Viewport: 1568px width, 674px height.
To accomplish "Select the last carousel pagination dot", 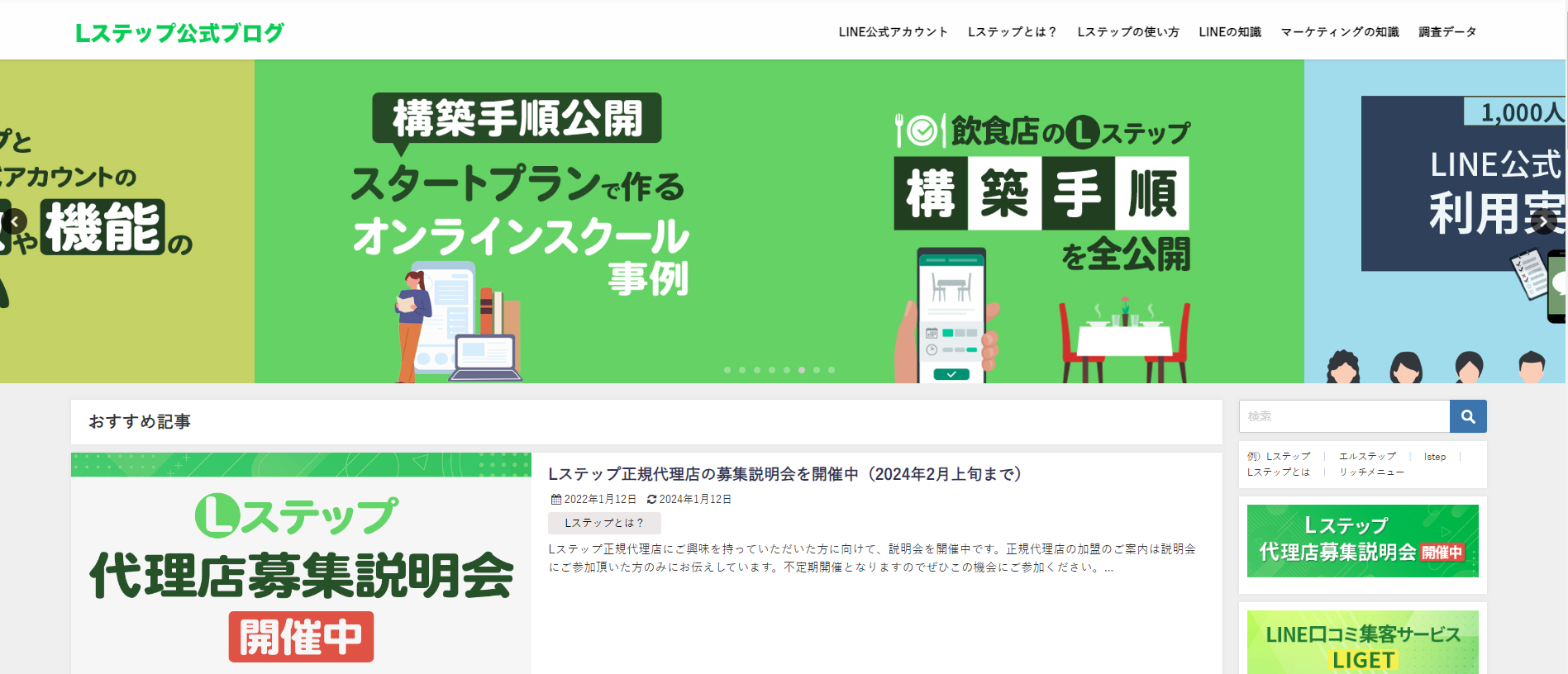I will (832, 370).
